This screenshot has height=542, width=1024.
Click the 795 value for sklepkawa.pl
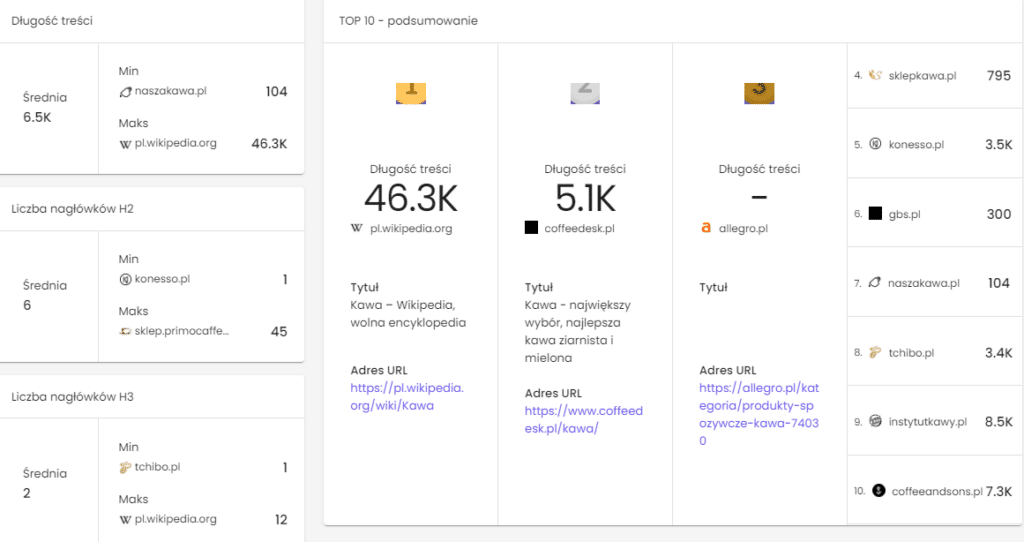coord(999,76)
